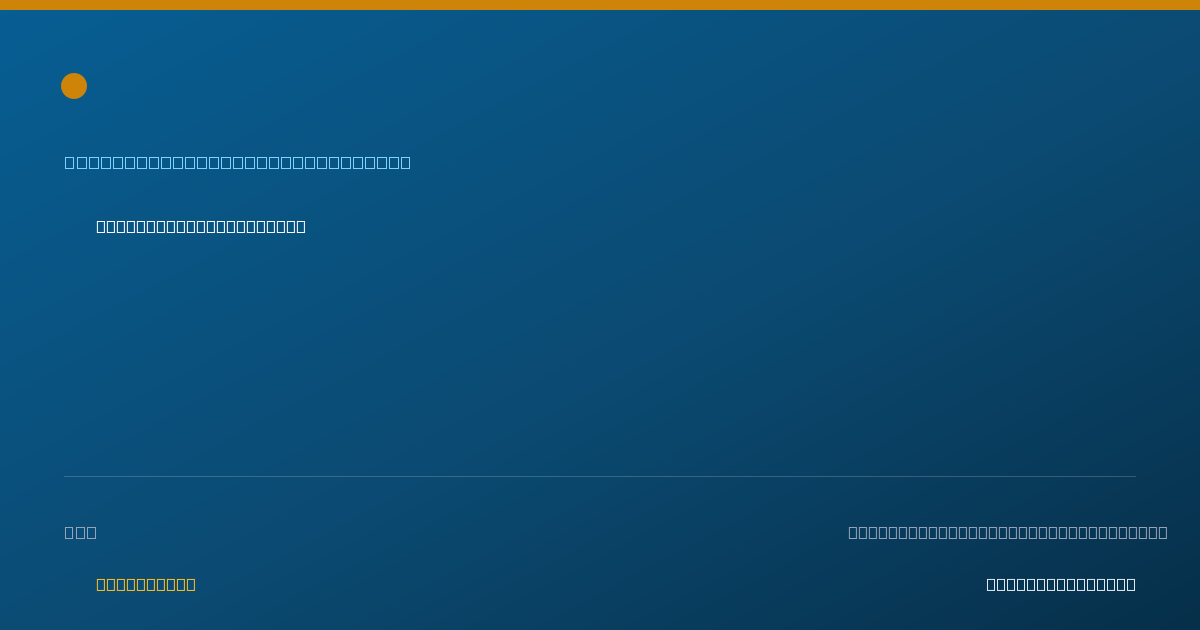1200x630 pixels.
Task: Click the long gray caption at bottom right
Action: (1007, 532)
